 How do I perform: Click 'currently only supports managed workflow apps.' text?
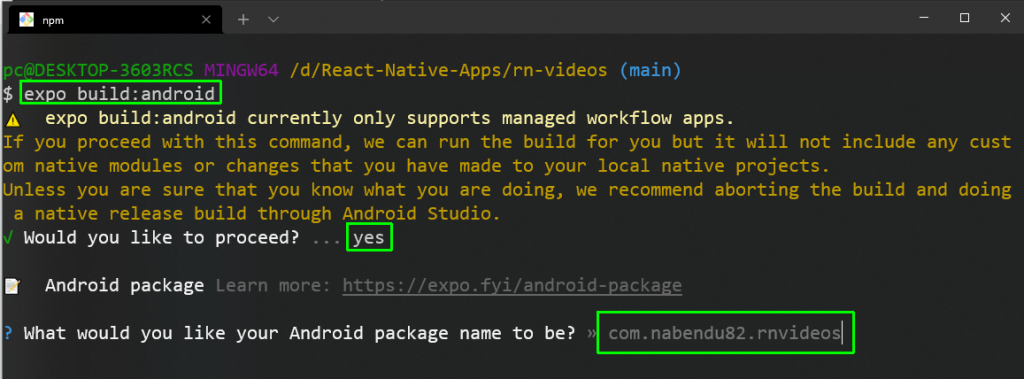490,119
